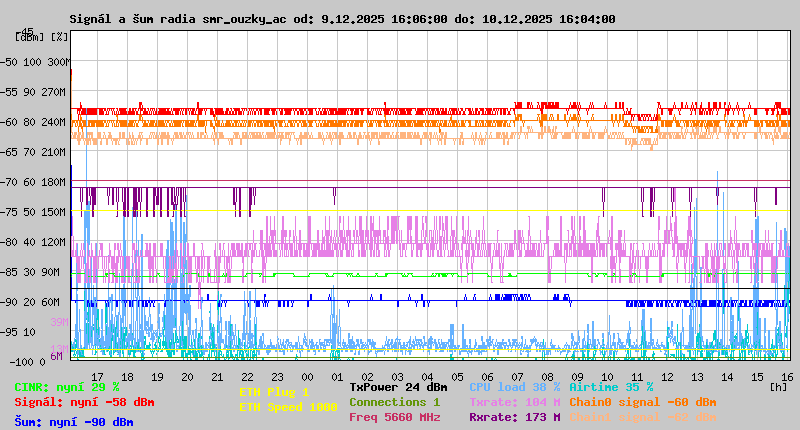Image resolution: width=800 pixels, height=430 pixels.
Task: Select the orange 'Chain0 signal -60 dBm' legend
Action: click(643, 402)
